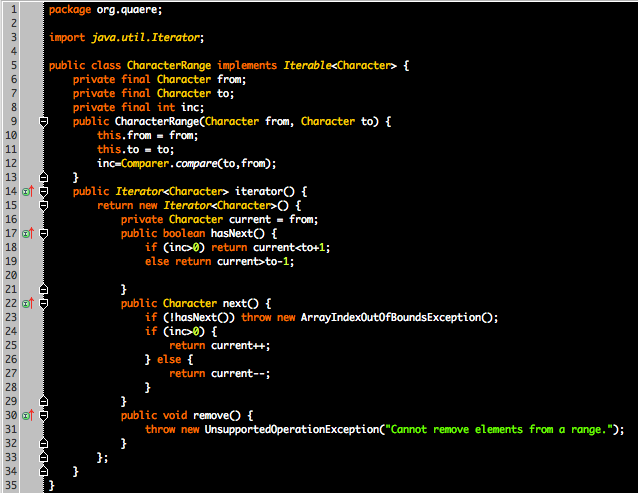The width and height of the screenshot is (638, 493).
Task: Click the current++ expression on line 25
Action: coord(238,345)
